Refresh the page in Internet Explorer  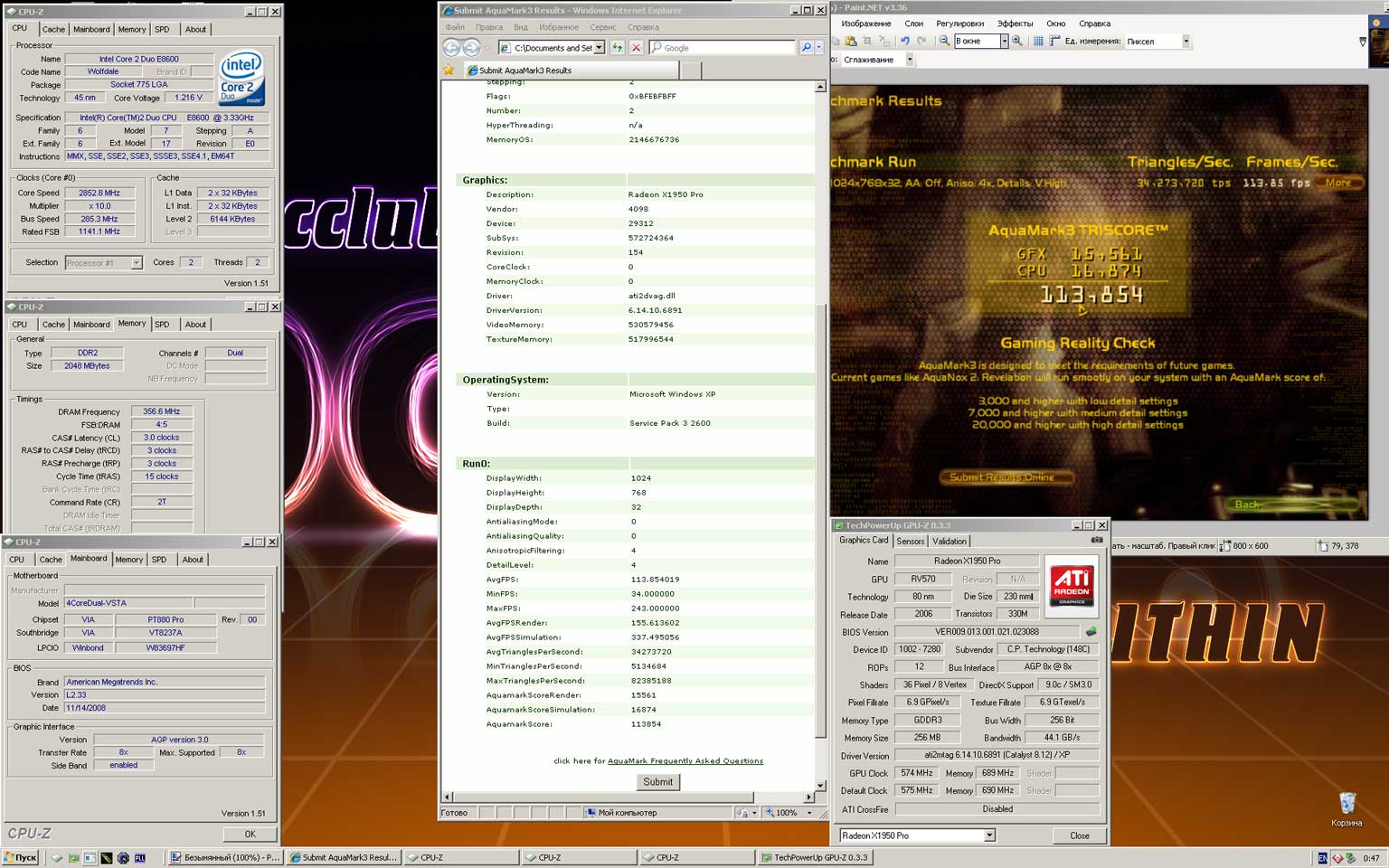617,47
